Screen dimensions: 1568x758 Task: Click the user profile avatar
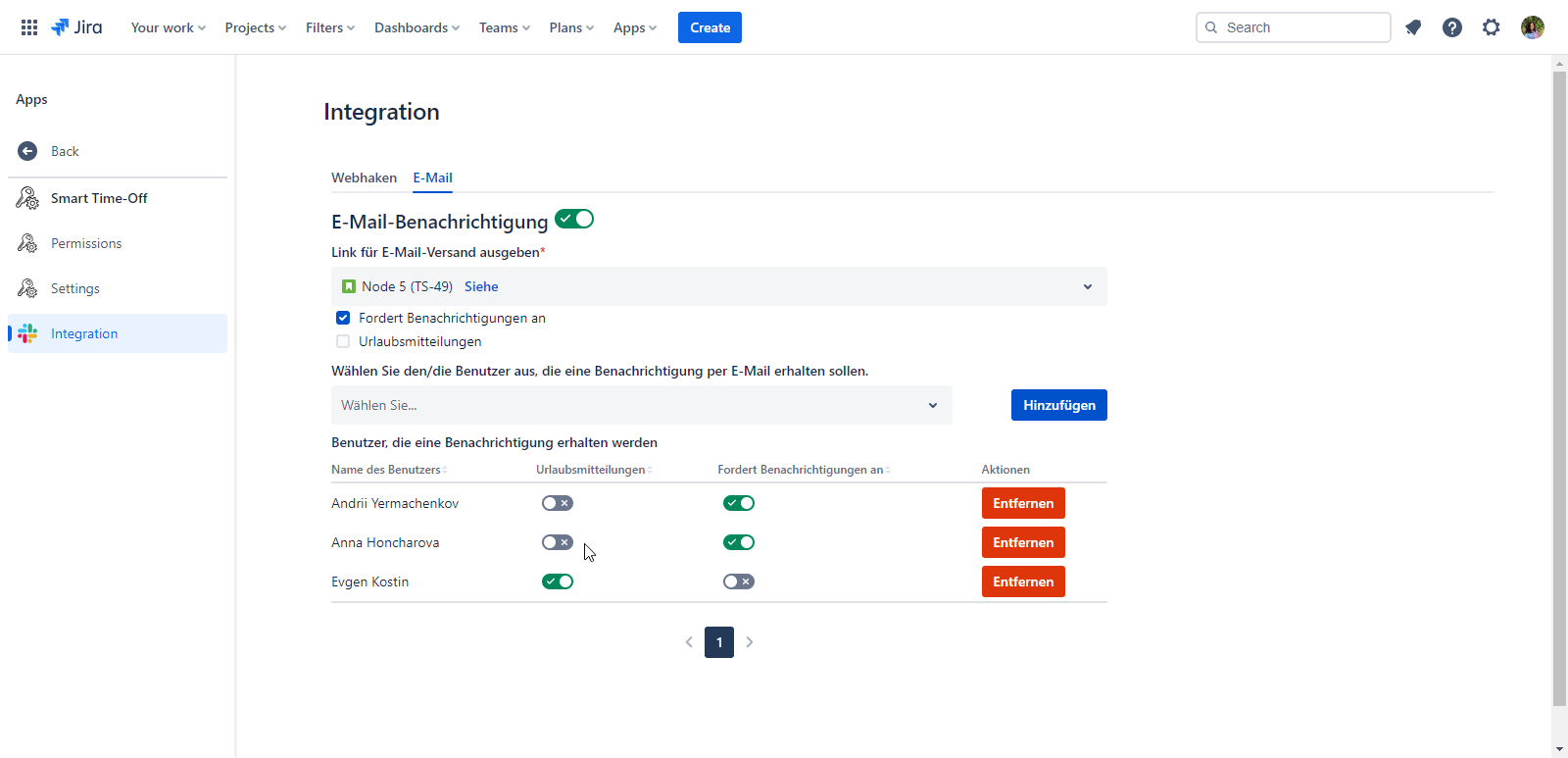click(1533, 27)
